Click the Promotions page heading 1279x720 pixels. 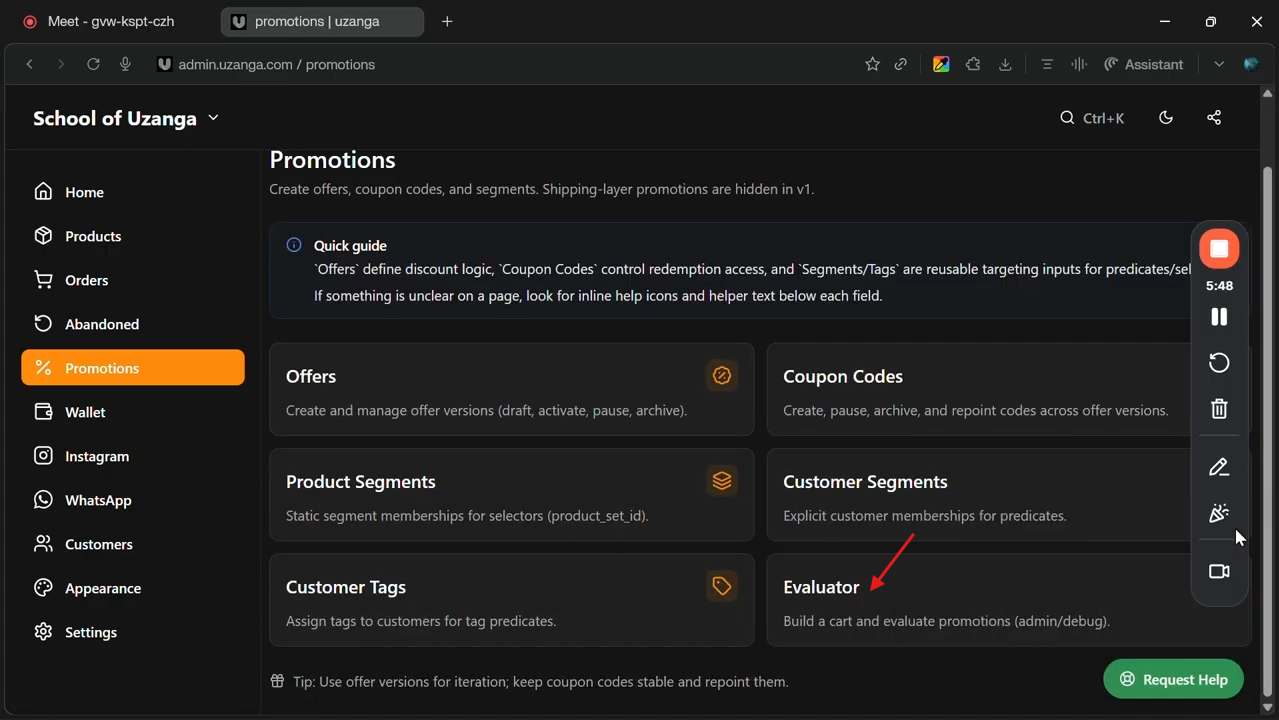tap(333, 160)
